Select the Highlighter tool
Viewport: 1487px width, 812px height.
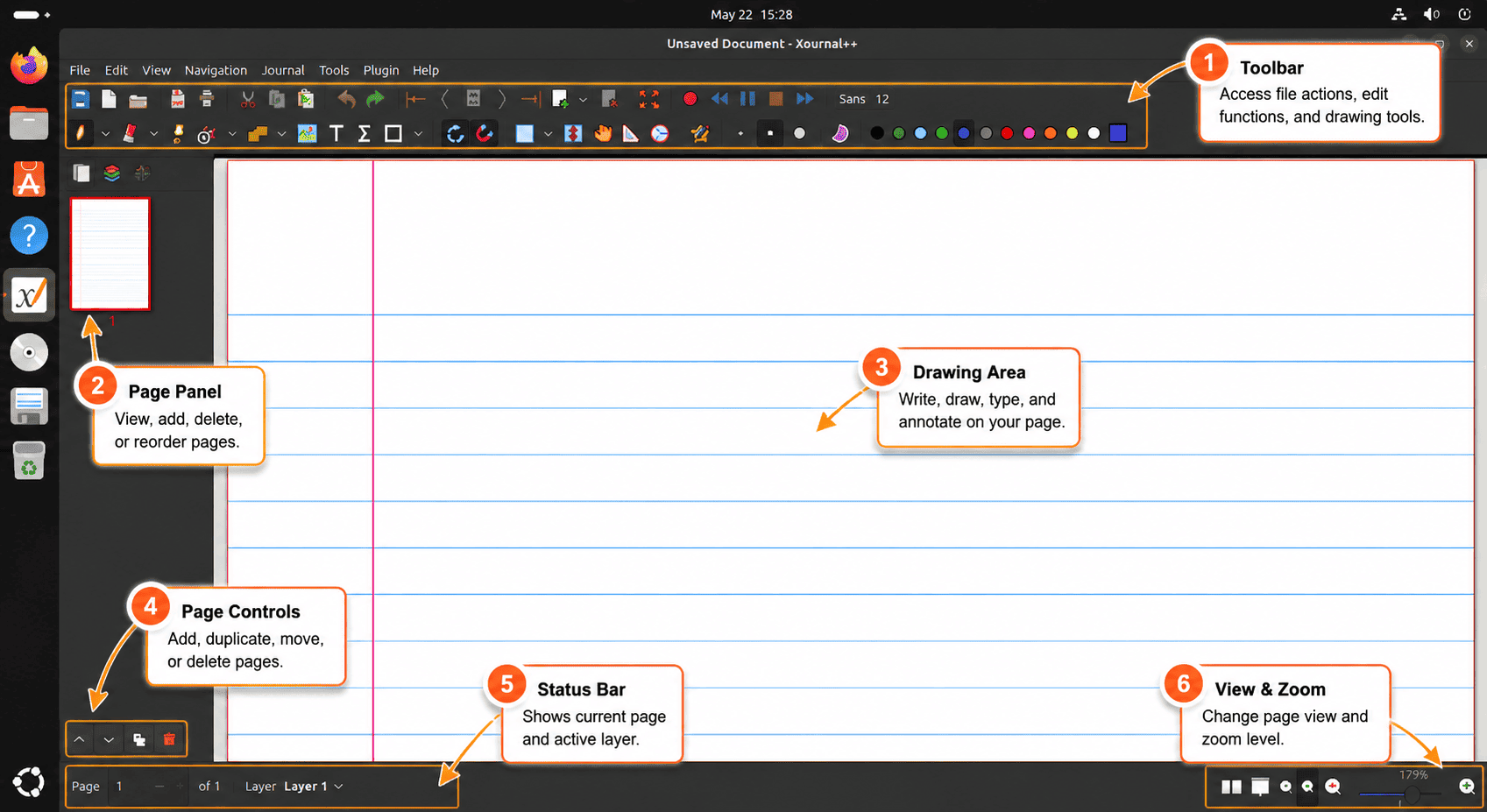[178, 133]
